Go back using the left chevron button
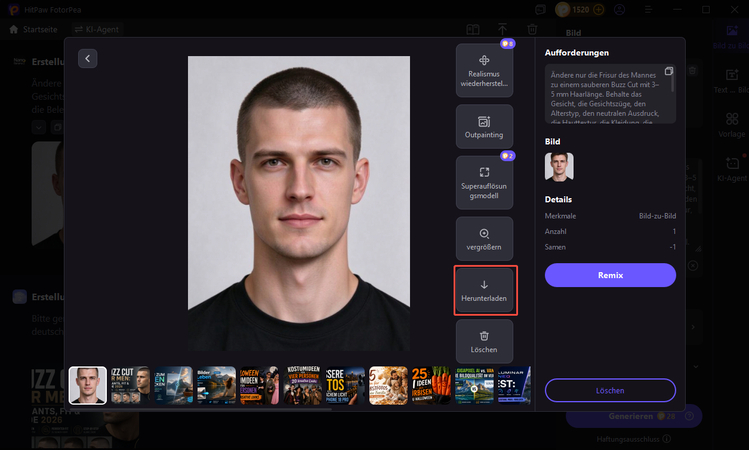 [87, 58]
